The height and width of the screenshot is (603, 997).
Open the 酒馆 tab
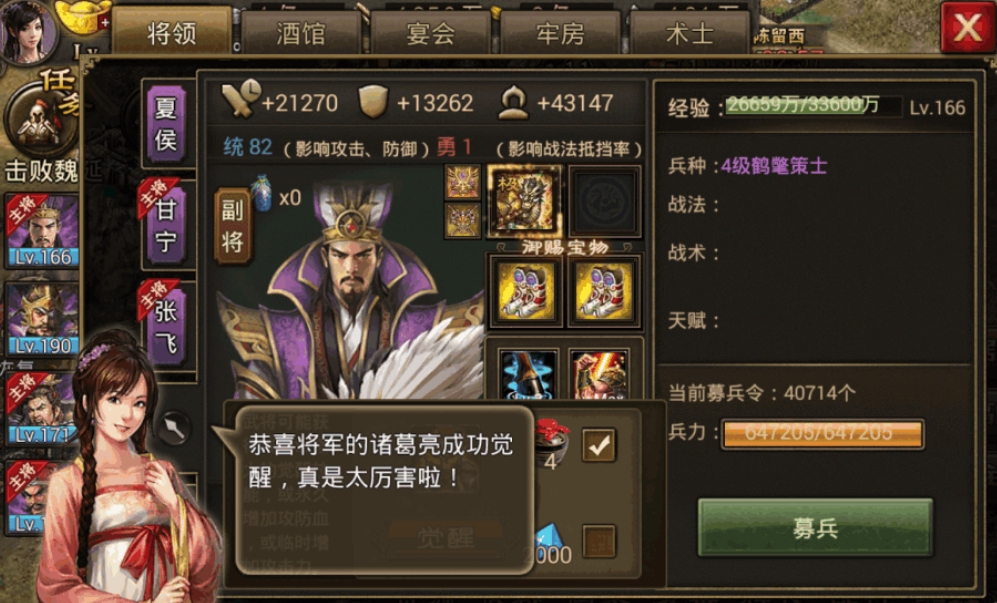pos(301,33)
